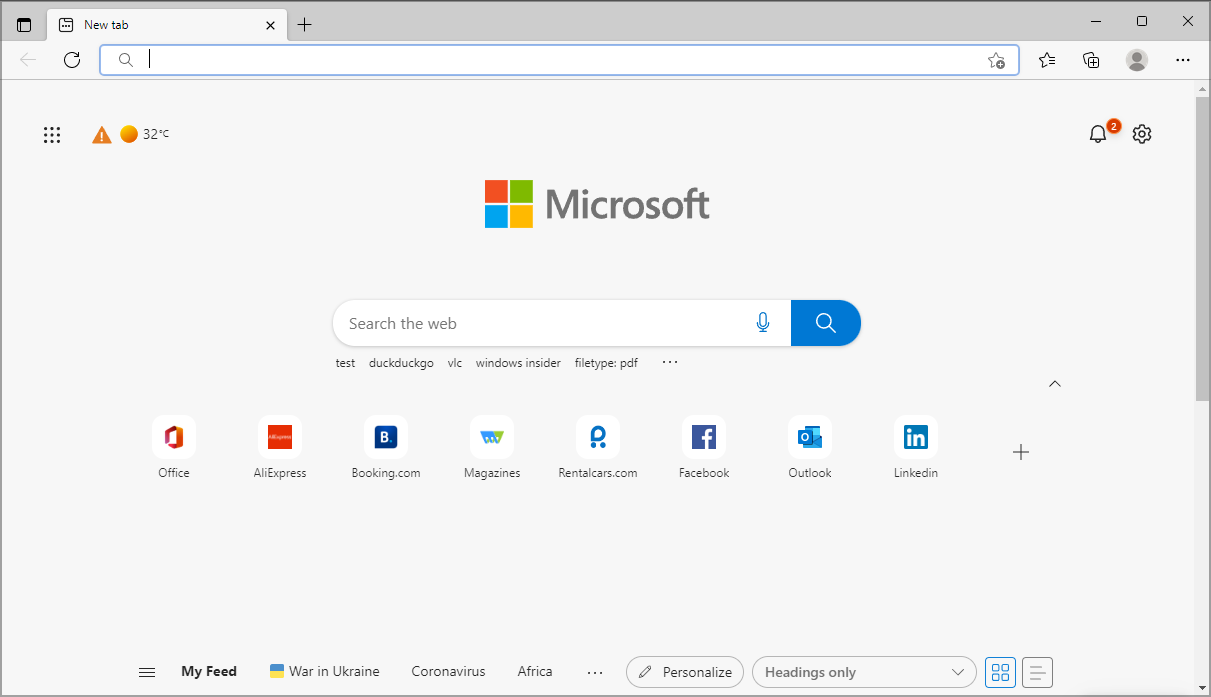This screenshot has width=1211, height=697.
Task: Select the War in Ukraine tab
Action: point(325,672)
